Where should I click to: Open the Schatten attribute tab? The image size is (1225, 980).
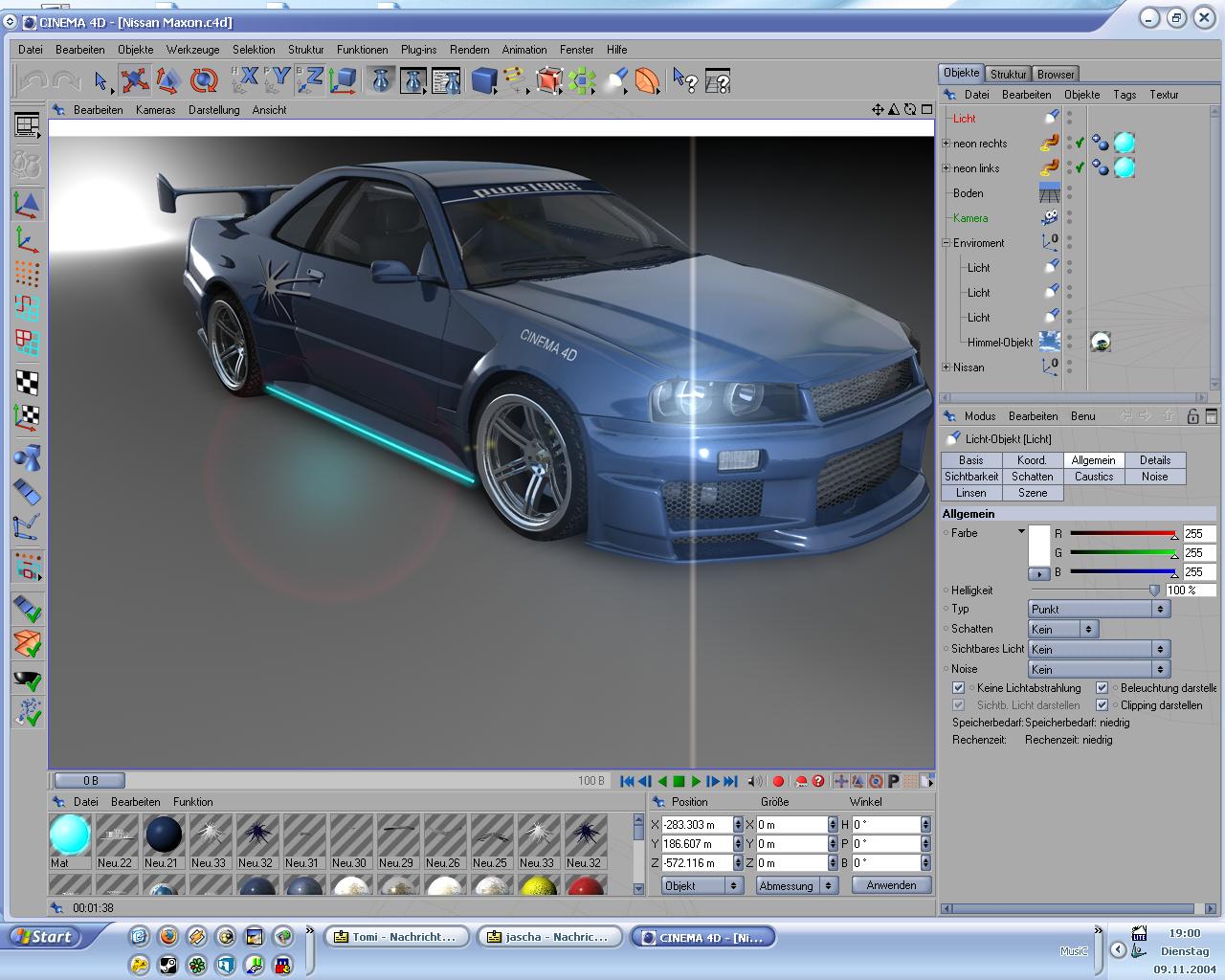tap(1033, 477)
